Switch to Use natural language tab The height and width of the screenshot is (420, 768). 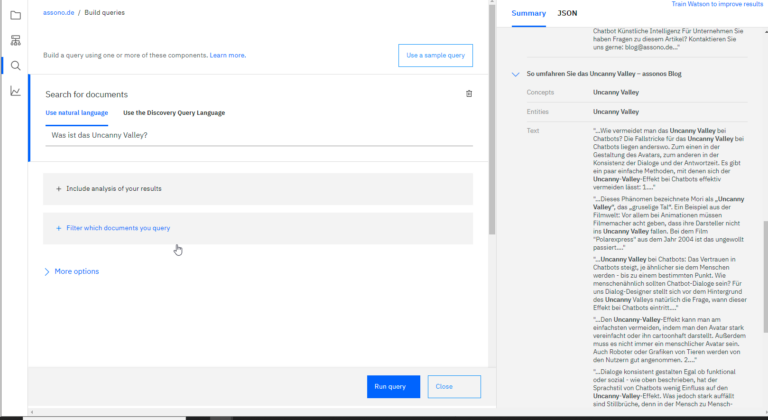(76, 113)
